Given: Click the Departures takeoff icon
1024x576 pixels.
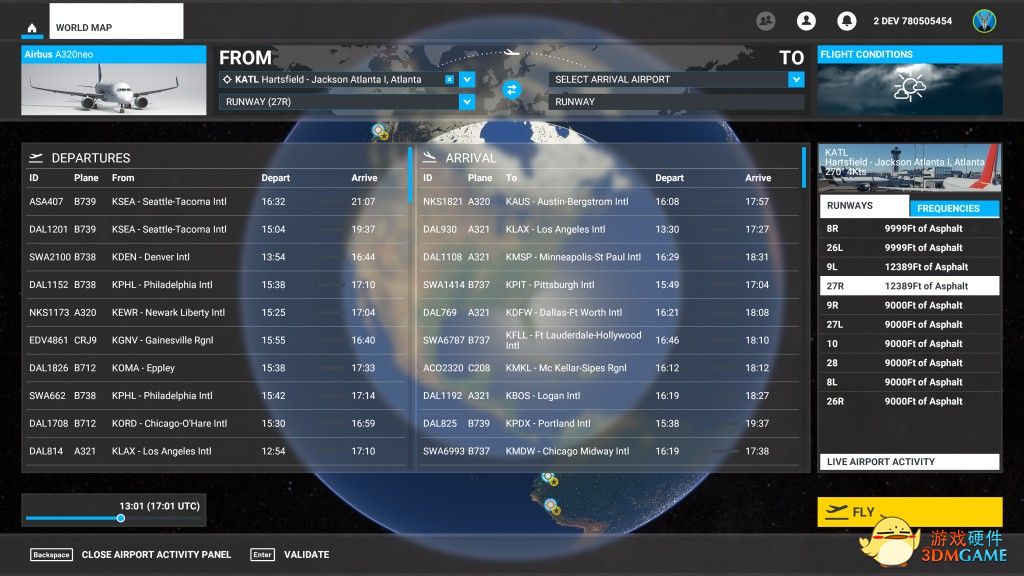Looking at the screenshot, I should pyautogui.click(x=36, y=158).
